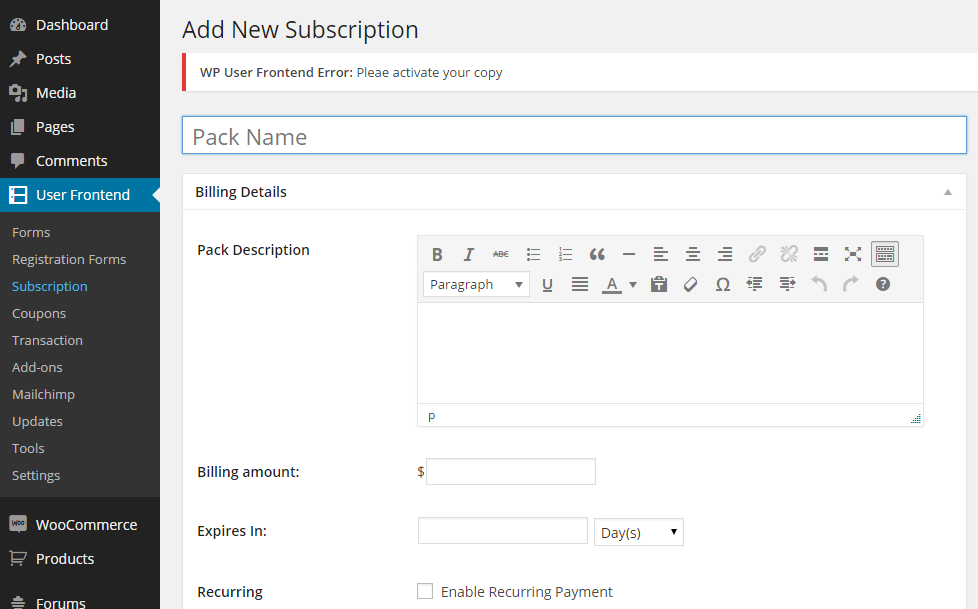Insert a special character (omega)
Screen dimensions: 978x609
(x=723, y=285)
